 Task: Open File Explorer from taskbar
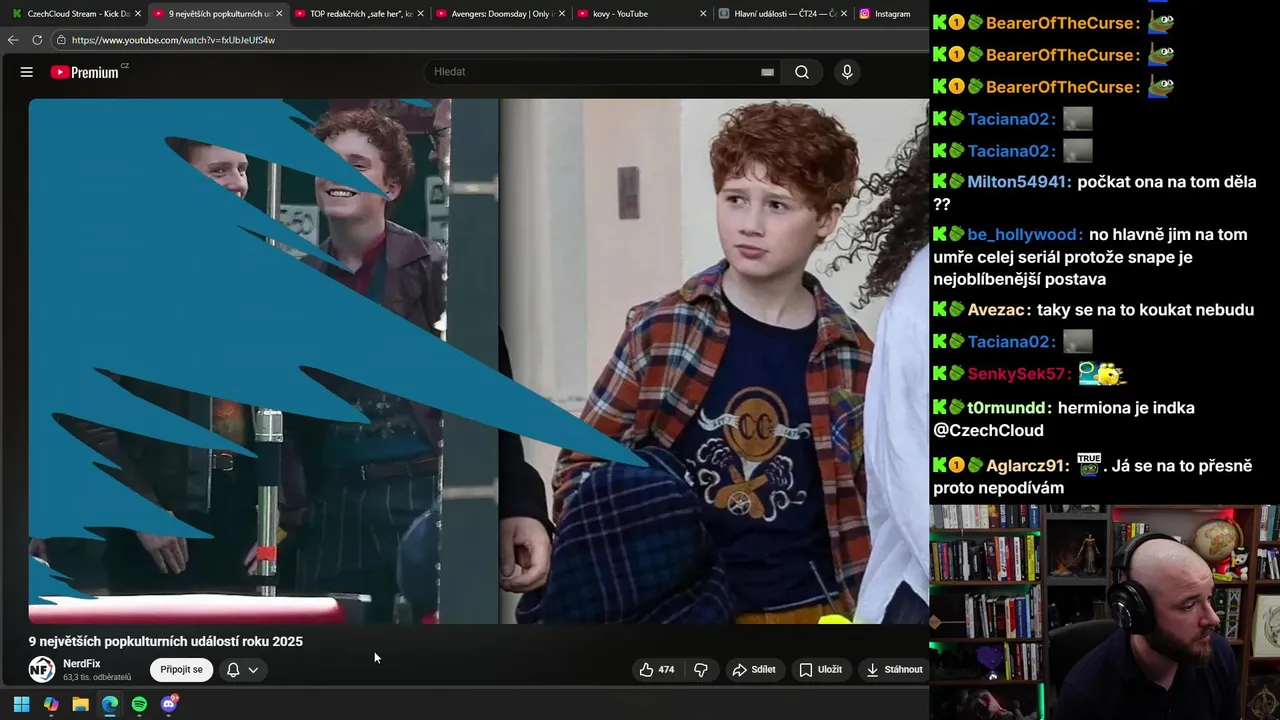pyautogui.click(x=80, y=704)
